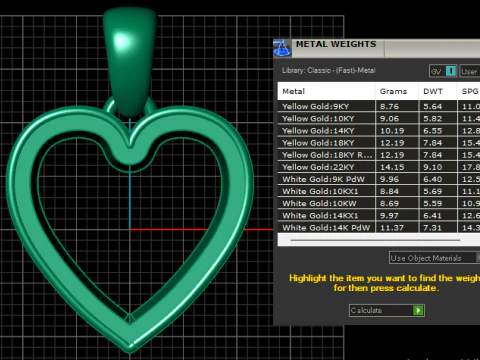
Task: Click the 6.41 DWT value
Action: pyautogui.click(x=433, y=216)
